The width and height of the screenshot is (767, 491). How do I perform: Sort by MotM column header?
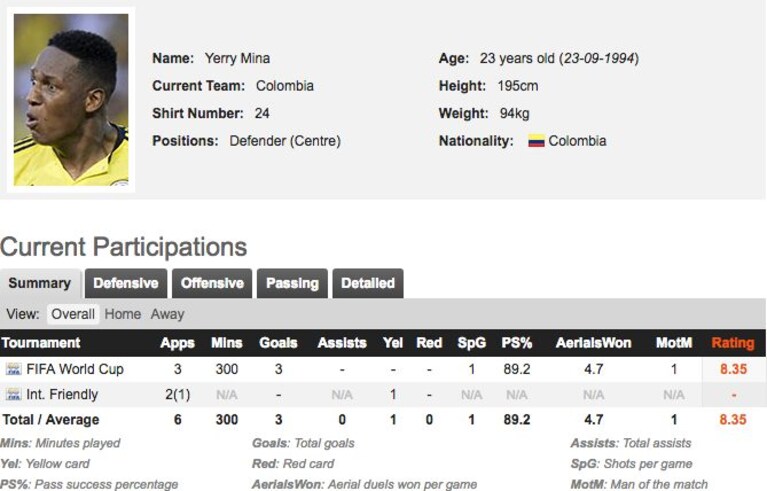point(674,343)
